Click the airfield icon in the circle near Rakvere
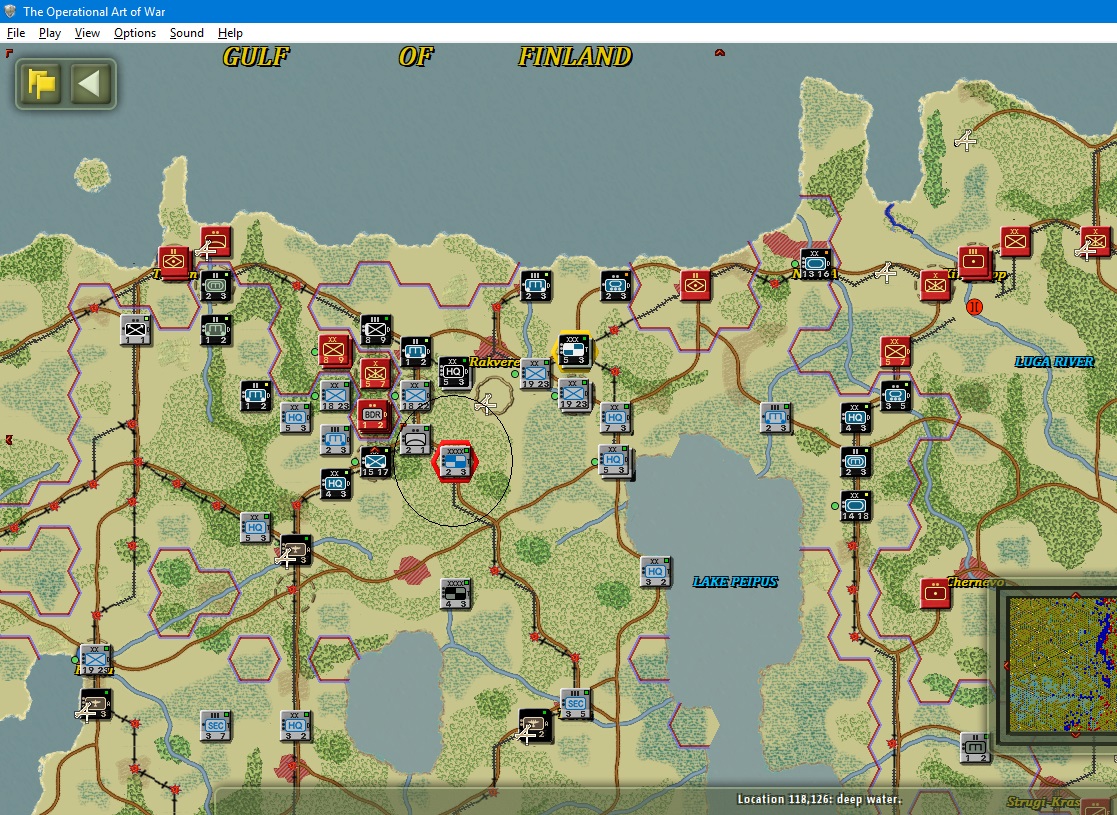This screenshot has height=815, width=1117. [x=485, y=405]
